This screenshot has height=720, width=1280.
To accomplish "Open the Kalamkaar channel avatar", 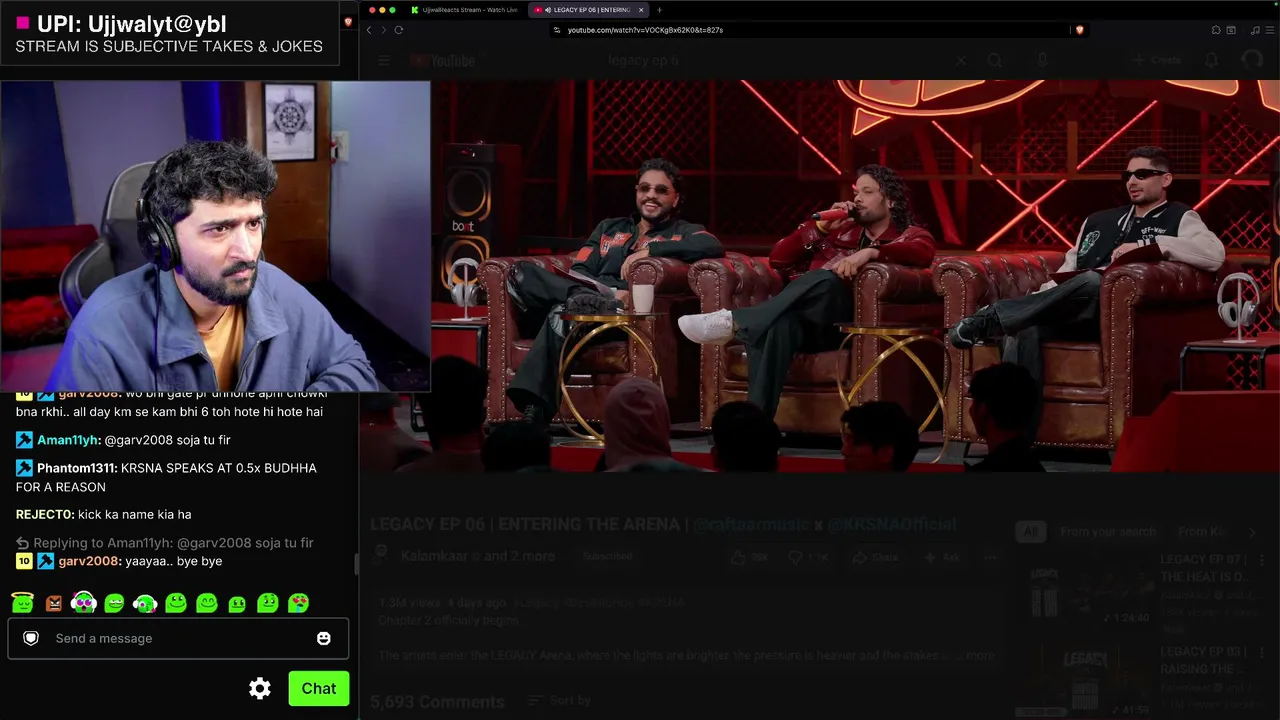I will point(383,556).
